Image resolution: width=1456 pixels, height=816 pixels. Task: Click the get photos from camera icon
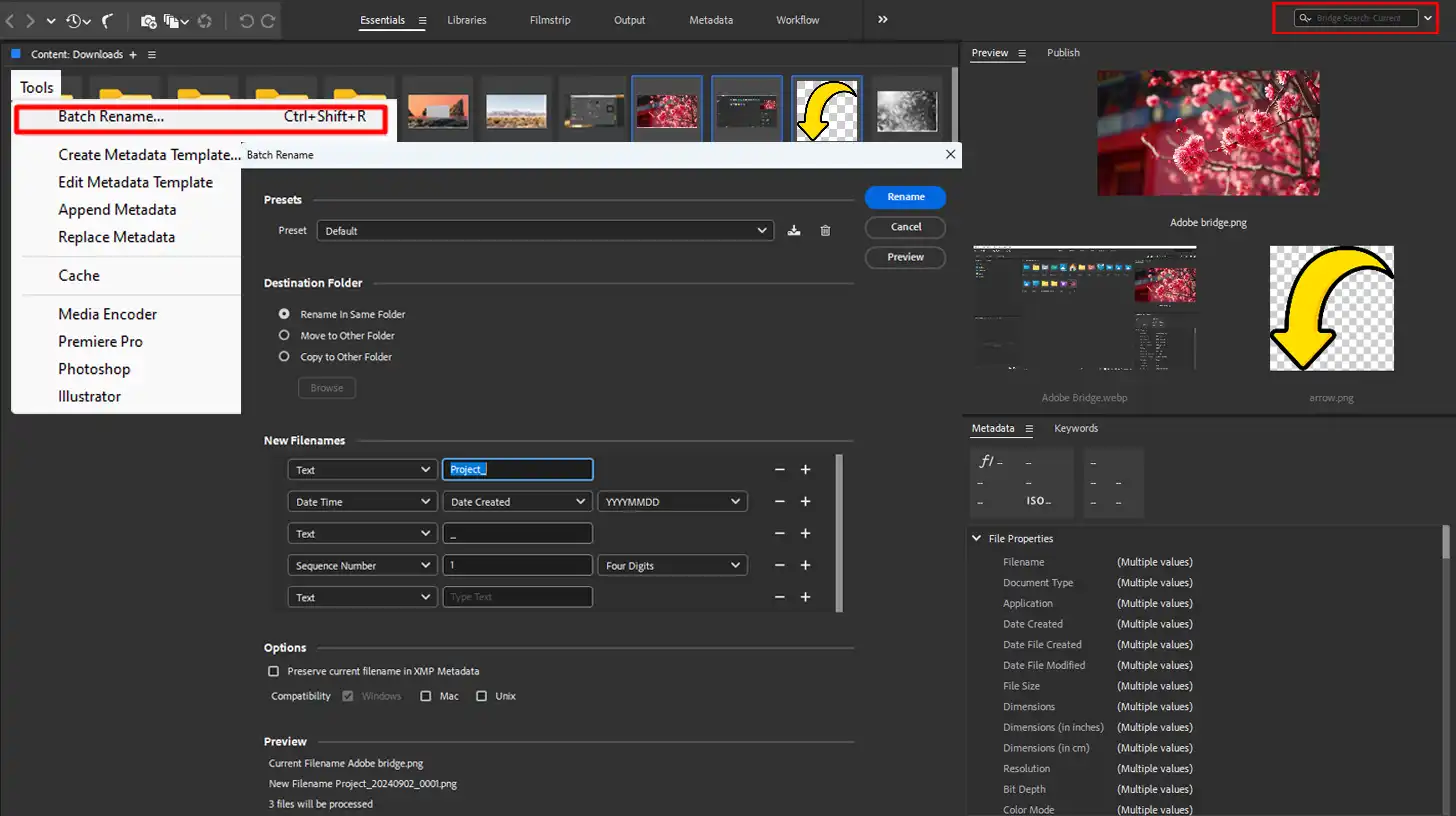pos(148,20)
